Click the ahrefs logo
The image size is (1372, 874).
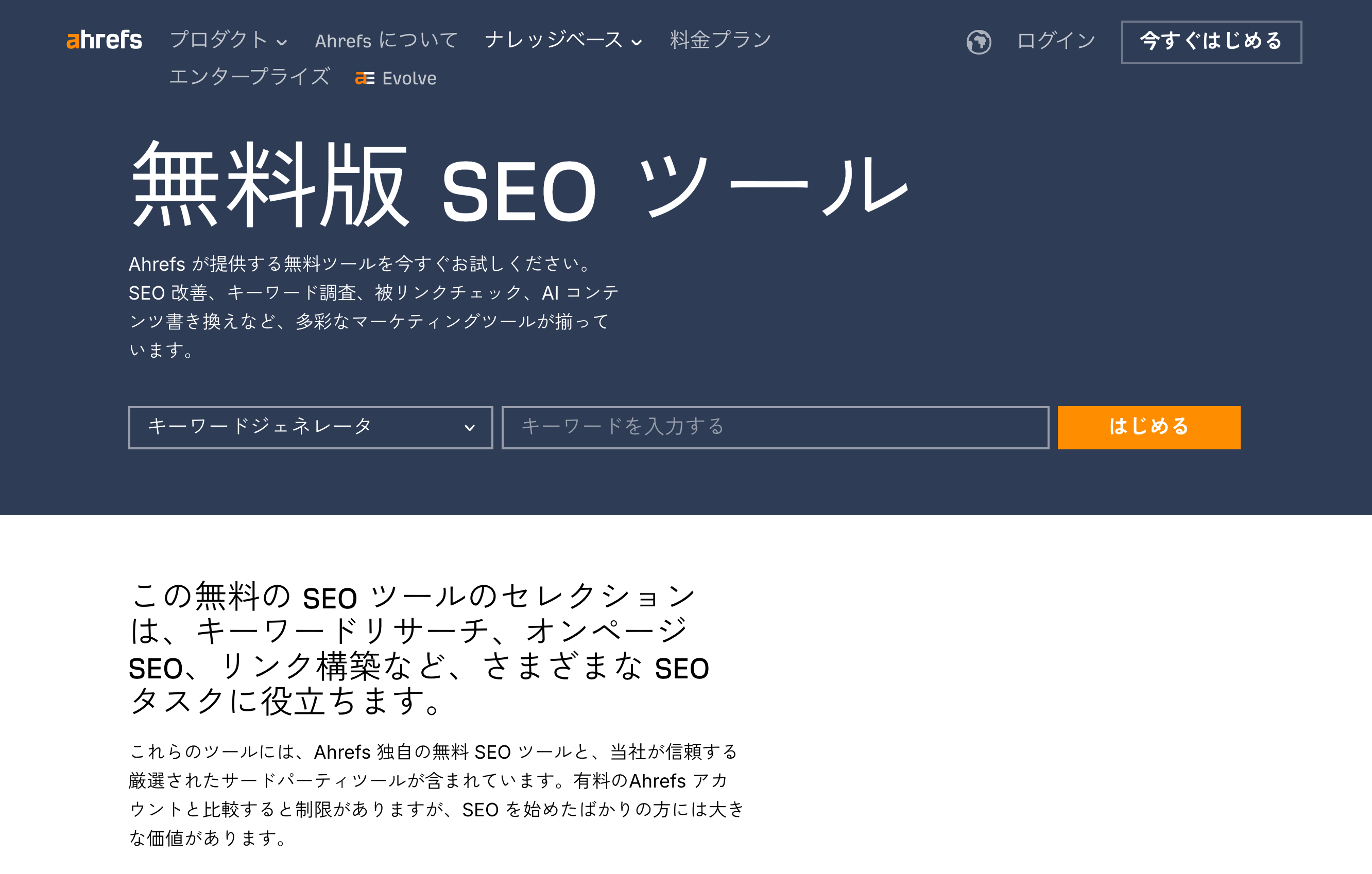click(x=104, y=41)
